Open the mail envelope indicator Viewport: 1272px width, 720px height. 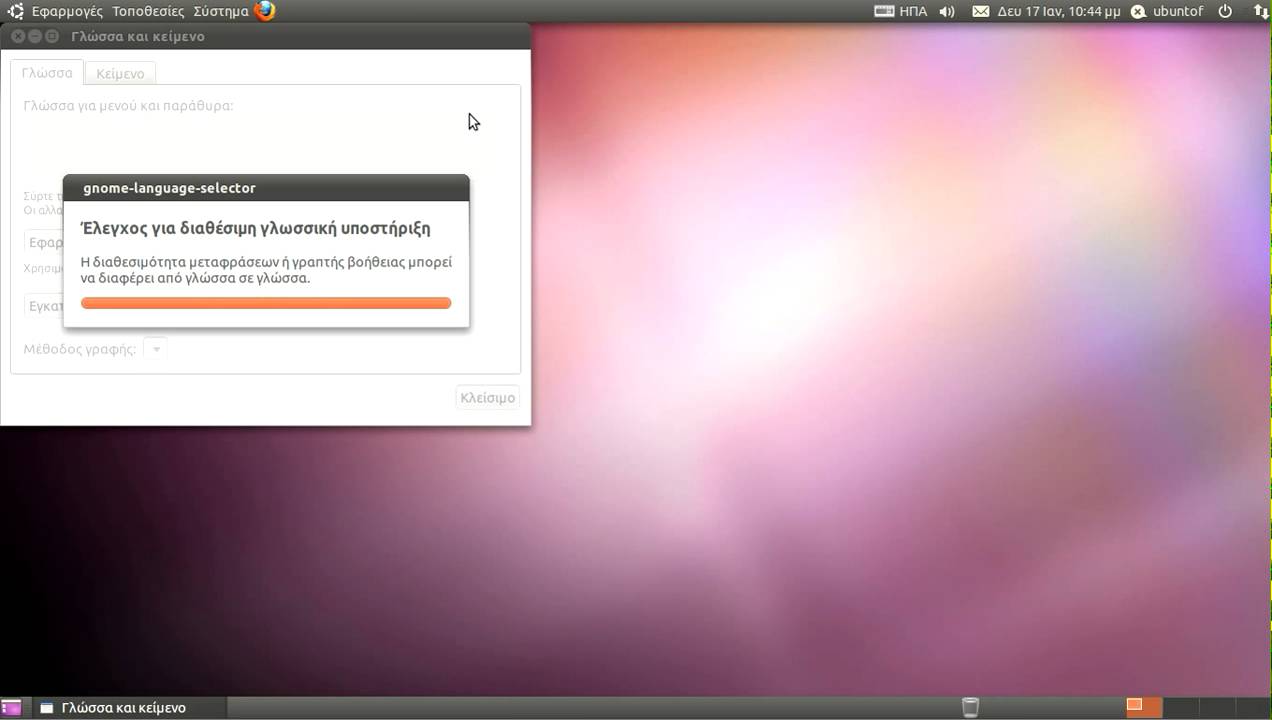(x=980, y=11)
